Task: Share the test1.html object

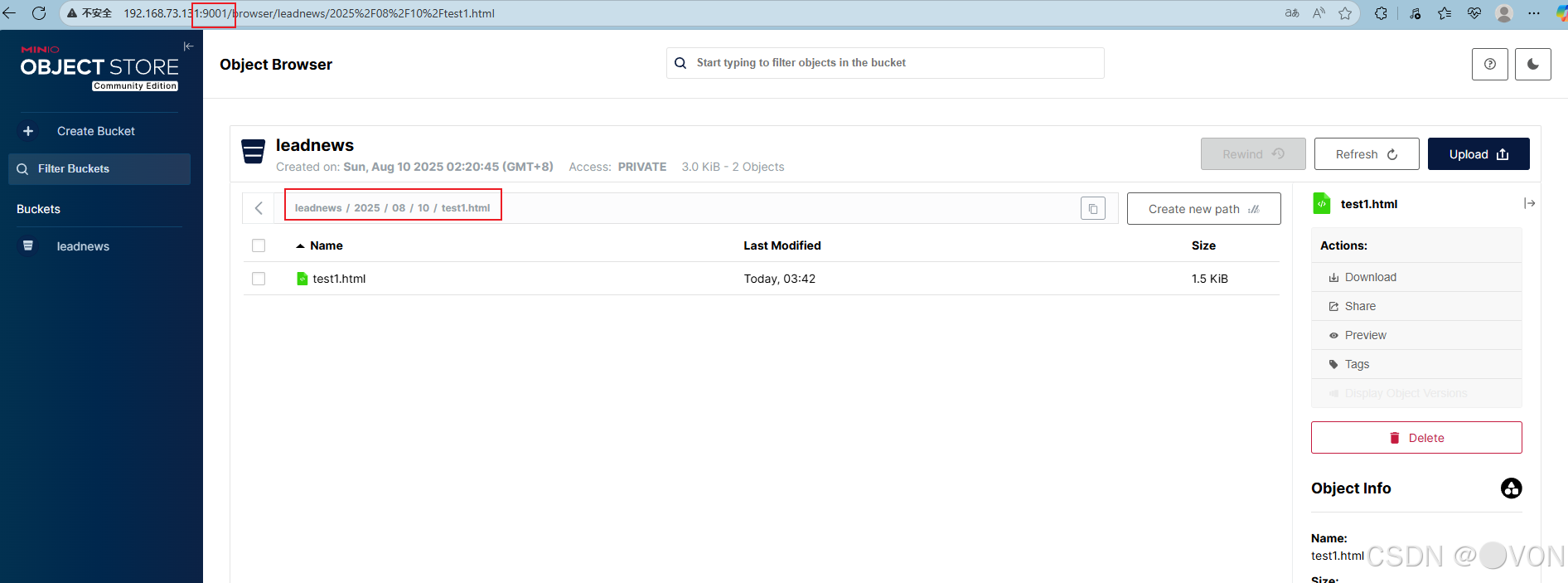Action: 1416,306
